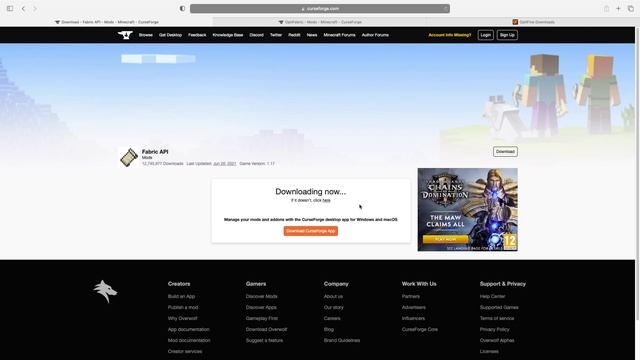Open Download Overwolf footer link
The image size is (640, 360).
[267, 329]
